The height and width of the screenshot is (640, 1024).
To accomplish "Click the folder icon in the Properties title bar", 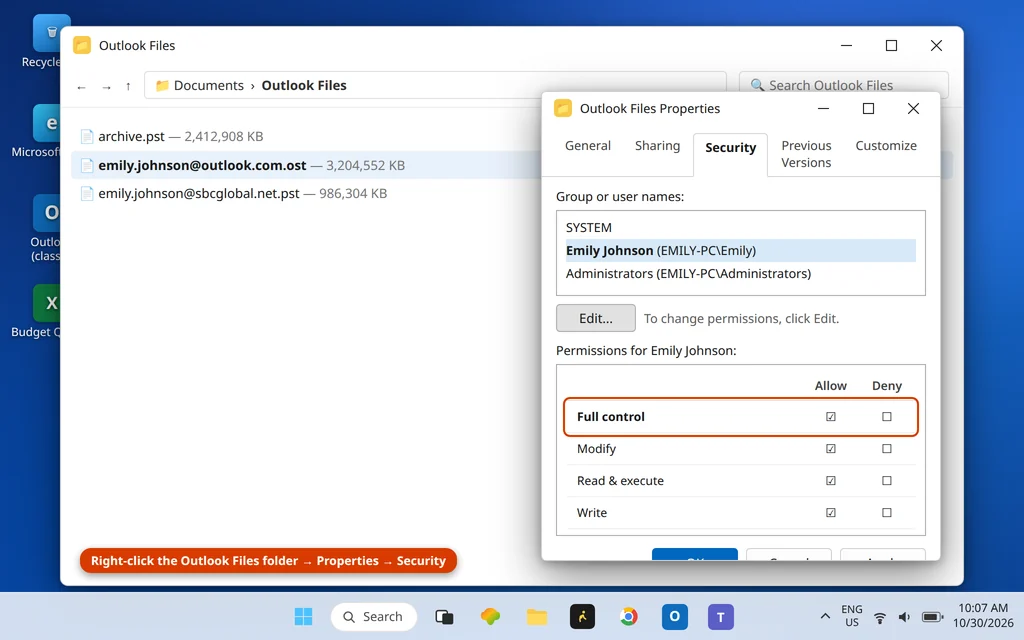I will pyautogui.click(x=563, y=108).
